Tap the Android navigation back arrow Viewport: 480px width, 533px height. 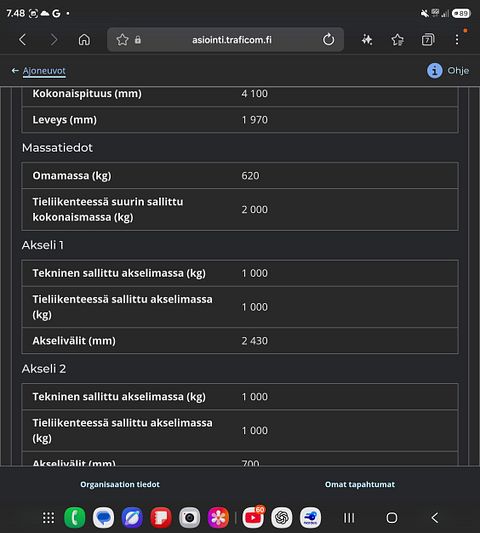[435, 518]
